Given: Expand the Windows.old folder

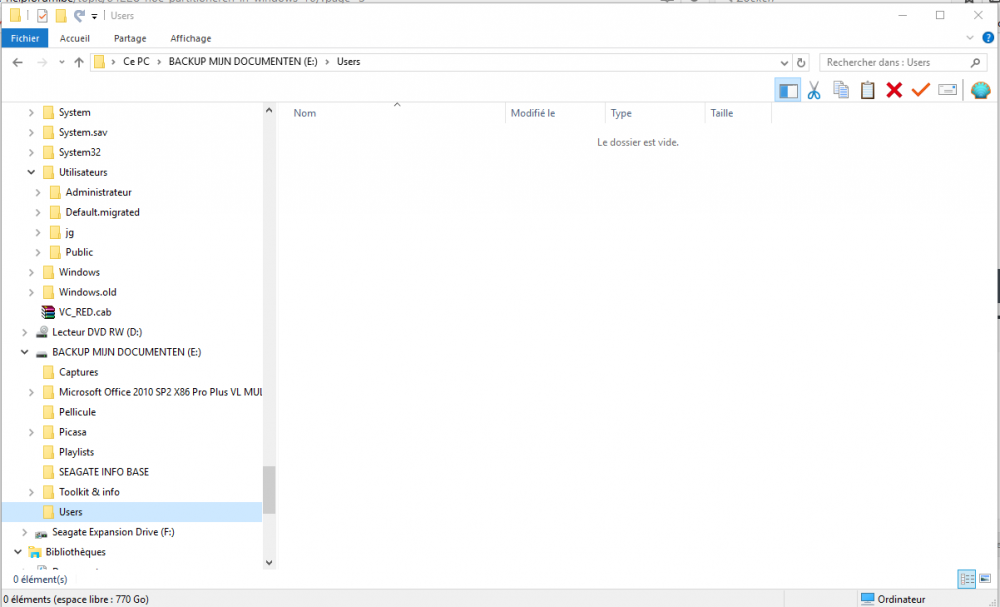Looking at the screenshot, I should pyautogui.click(x=31, y=292).
